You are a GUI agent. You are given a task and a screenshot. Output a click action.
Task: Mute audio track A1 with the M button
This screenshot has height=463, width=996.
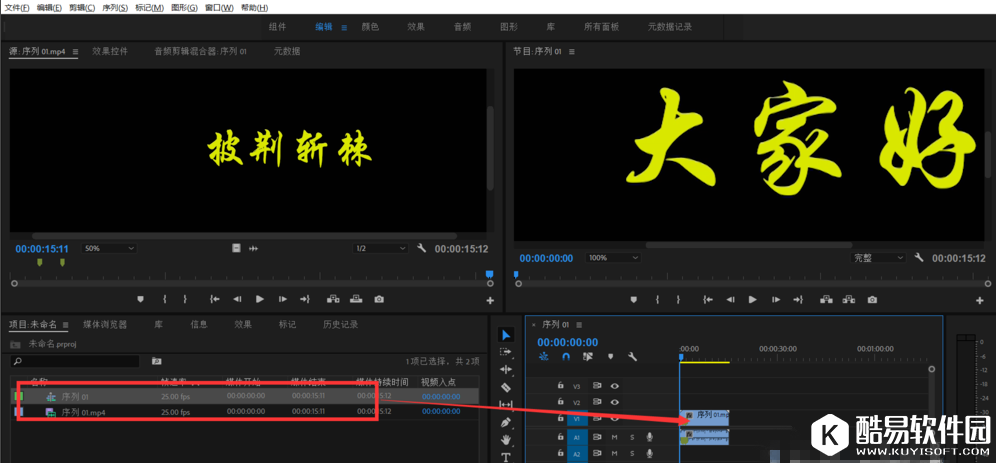(615, 437)
